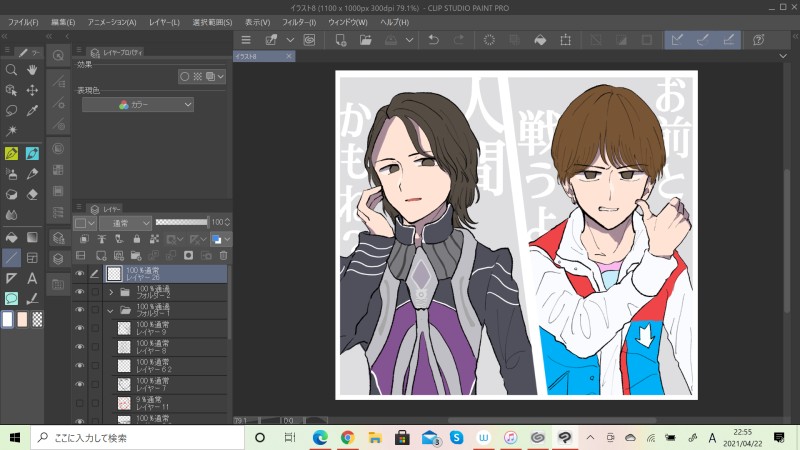Open the blending mode 通常 dropdown
Viewport: 800px width, 450px height.
click(x=125, y=222)
